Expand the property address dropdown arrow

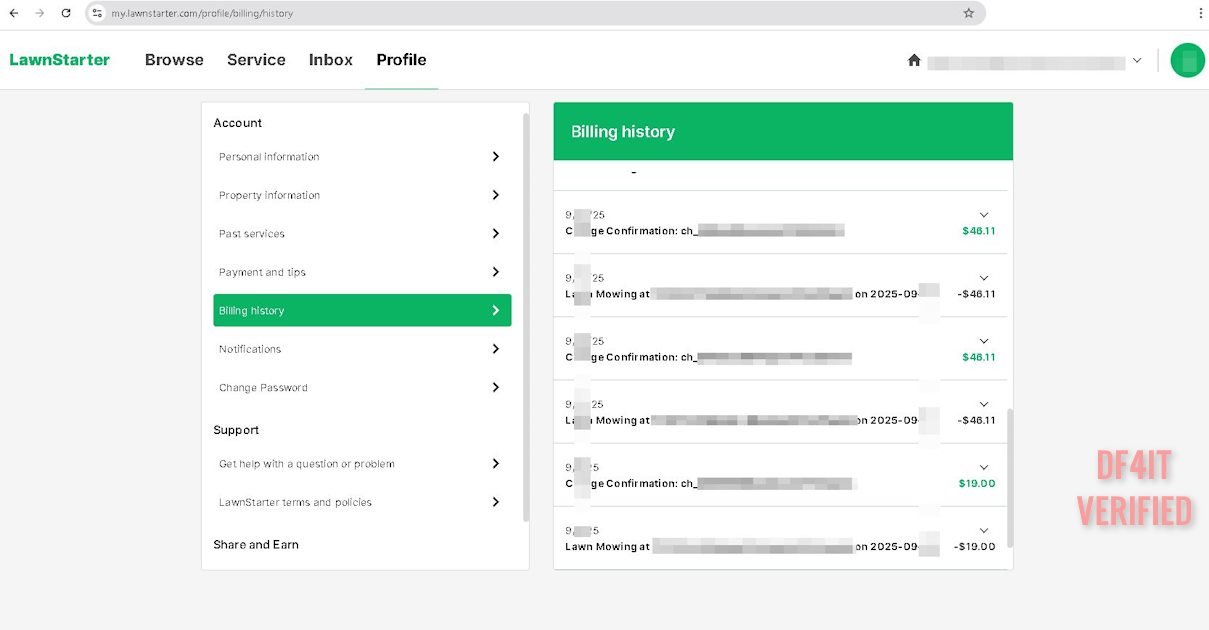pos(1136,61)
